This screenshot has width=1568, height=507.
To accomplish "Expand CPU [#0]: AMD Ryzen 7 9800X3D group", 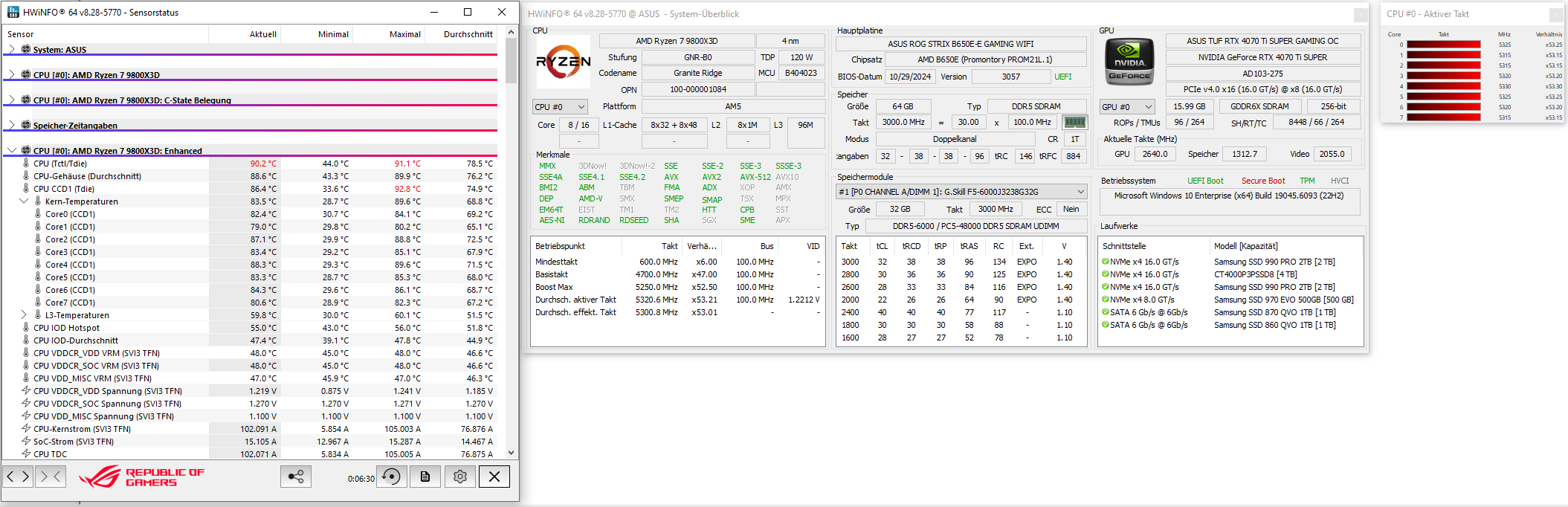I will 12,74.
